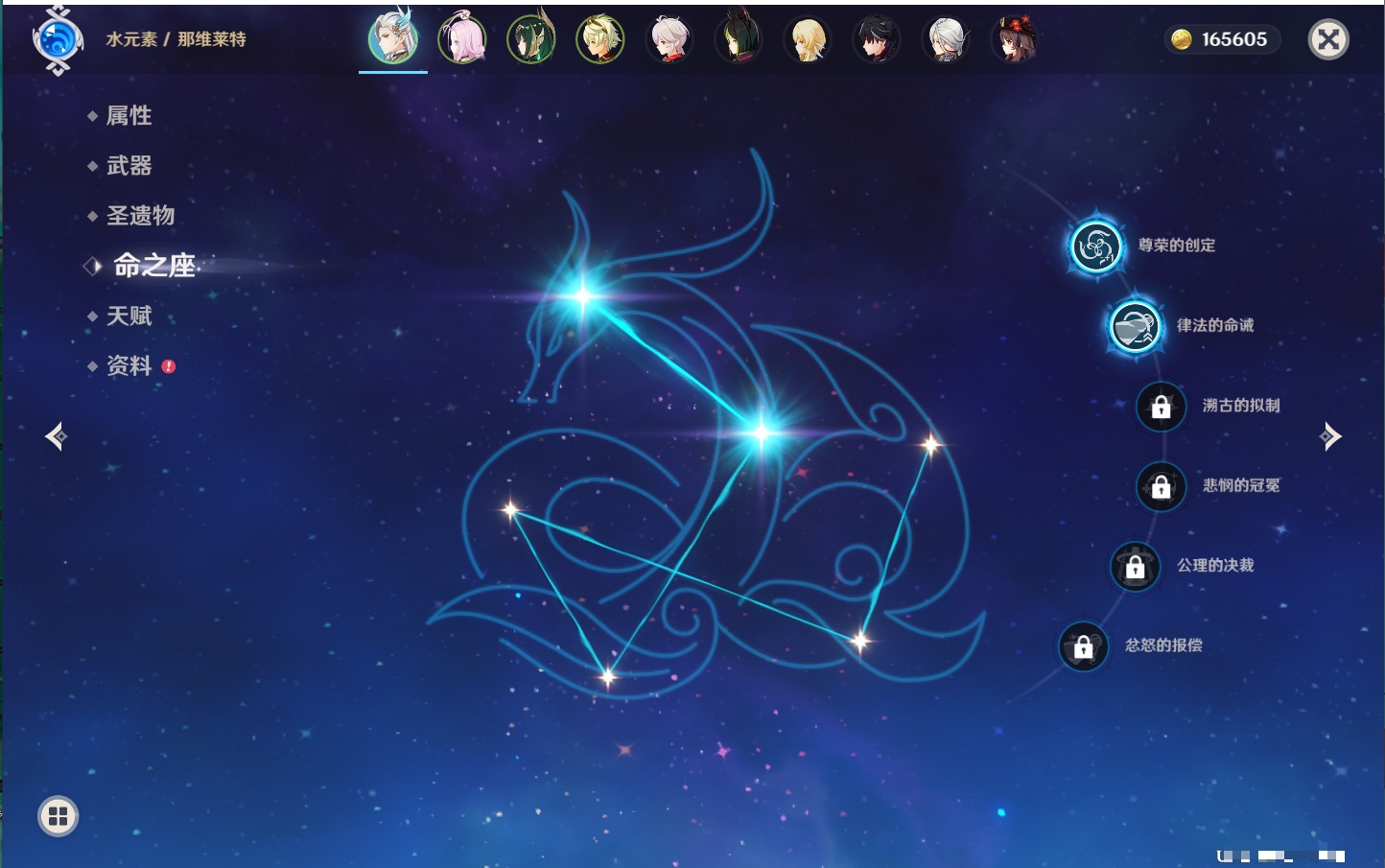Select the 命之座 constellation menu
This screenshot has height=868, width=1385.
[x=153, y=266]
